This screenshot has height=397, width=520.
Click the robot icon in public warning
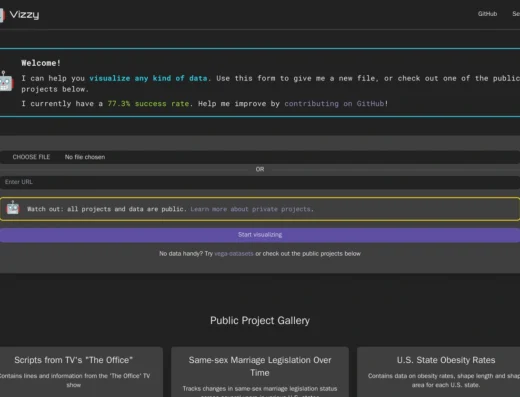tap(13, 208)
